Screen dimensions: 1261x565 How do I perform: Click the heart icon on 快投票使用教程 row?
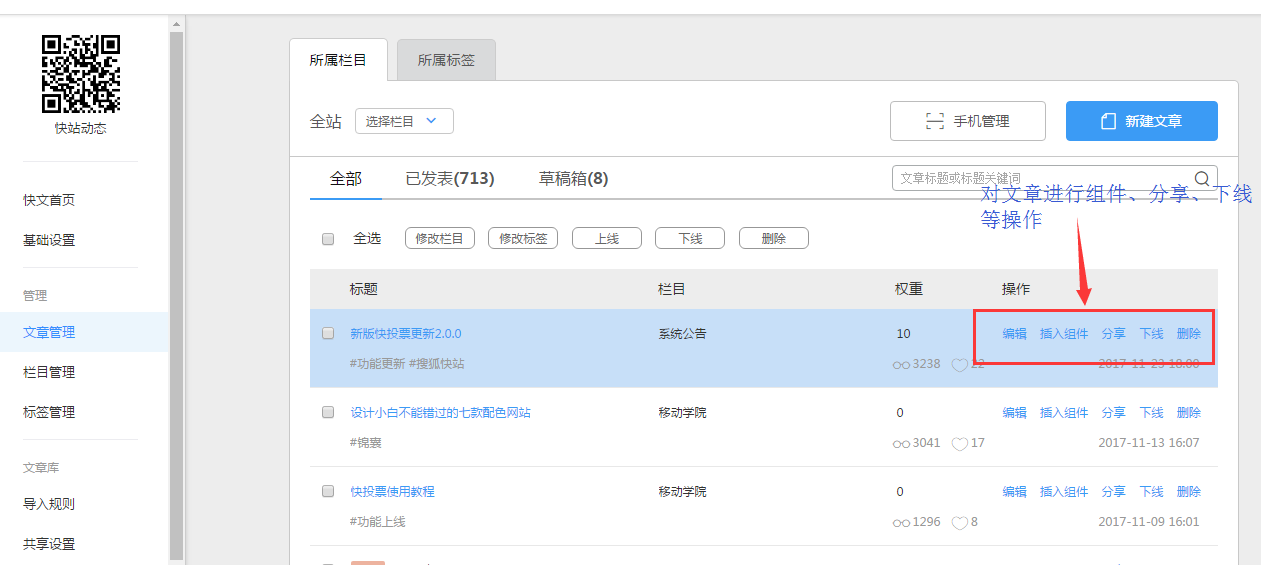coord(959,522)
